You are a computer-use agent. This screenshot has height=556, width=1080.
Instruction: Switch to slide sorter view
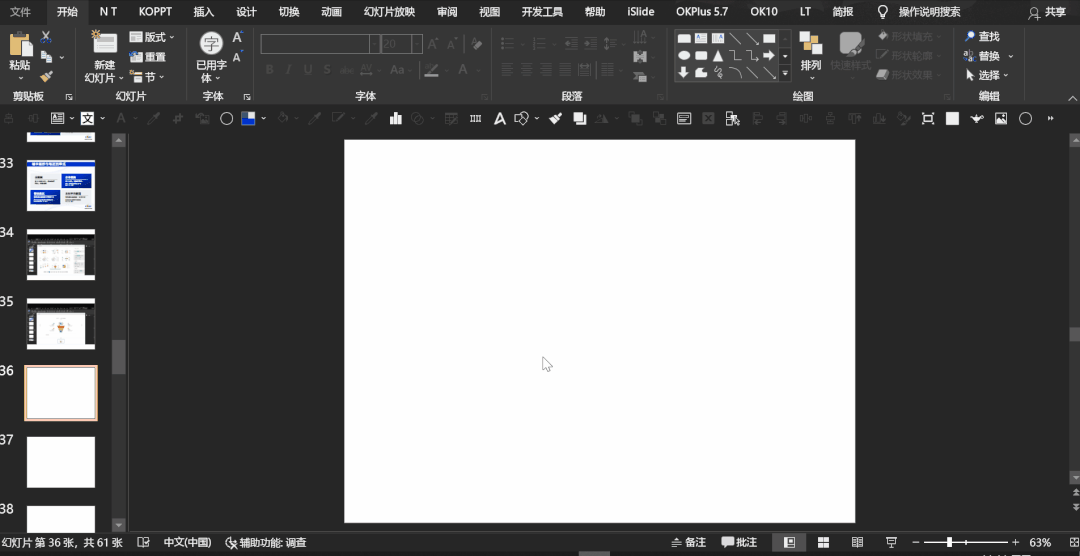823,542
